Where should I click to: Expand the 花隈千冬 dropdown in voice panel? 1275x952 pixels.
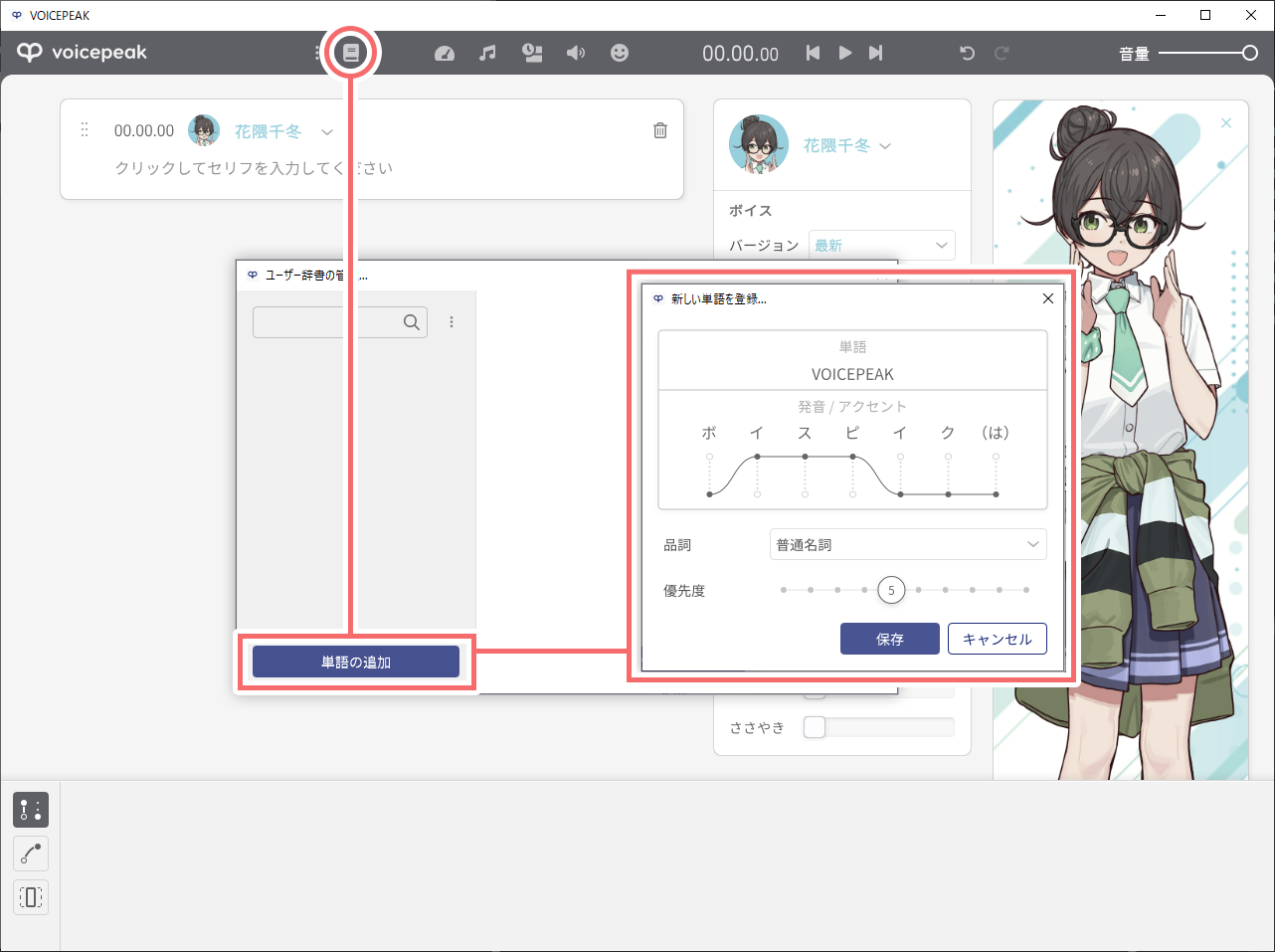pyautogui.click(x=885, y=146)
